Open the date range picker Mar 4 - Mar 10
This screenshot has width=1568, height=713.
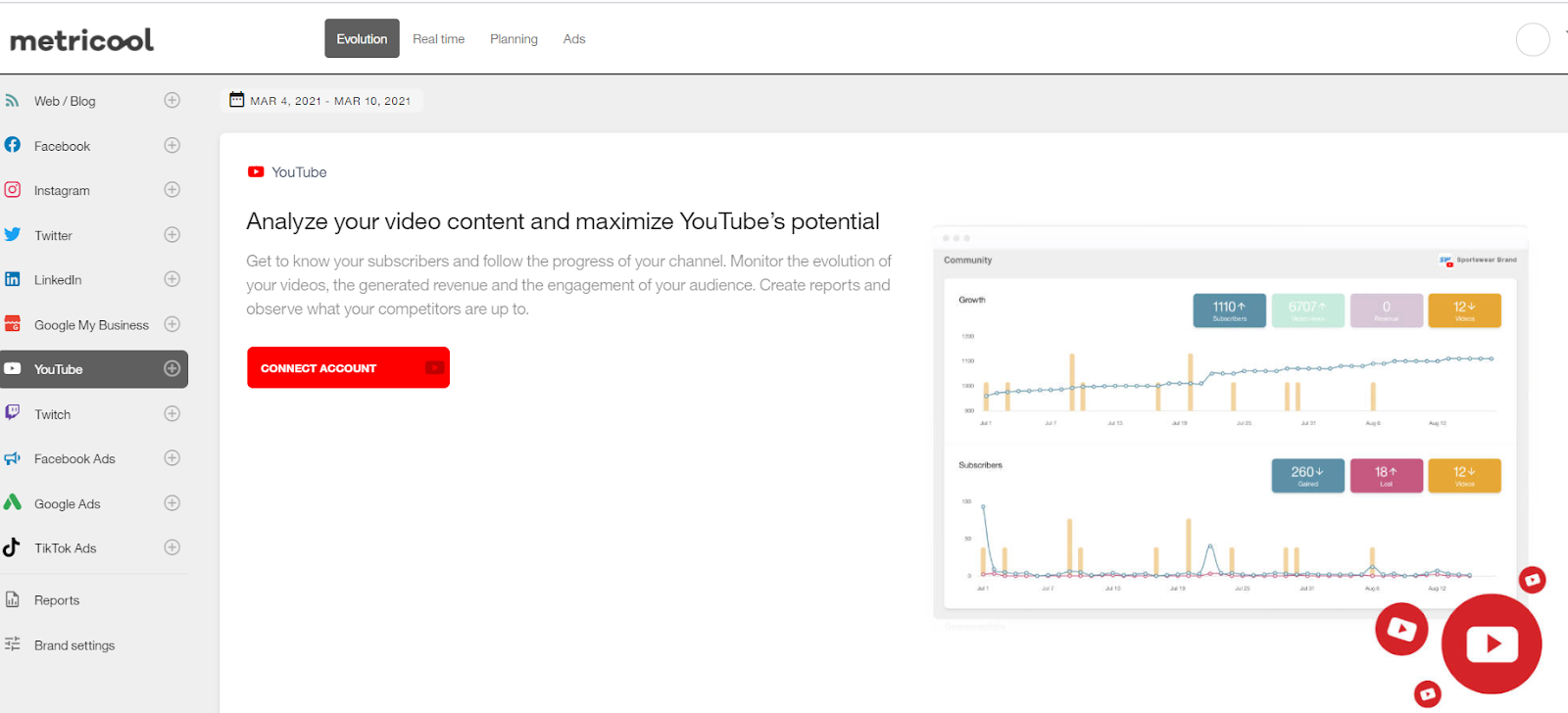click(x=320, y=100)
